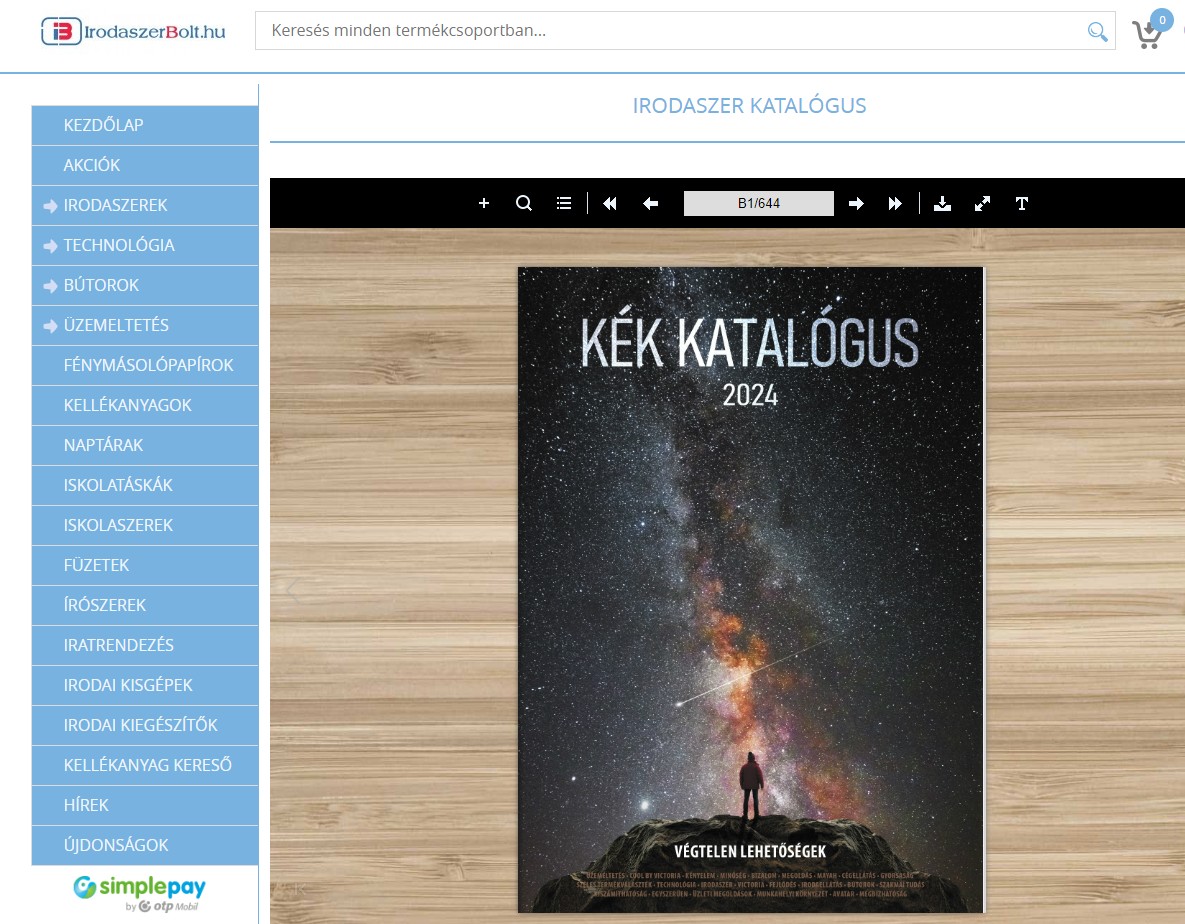Click the faint previous-page chevron on viewer left edge
Viewport: 1185px width, 924px height.
(294, 591)
